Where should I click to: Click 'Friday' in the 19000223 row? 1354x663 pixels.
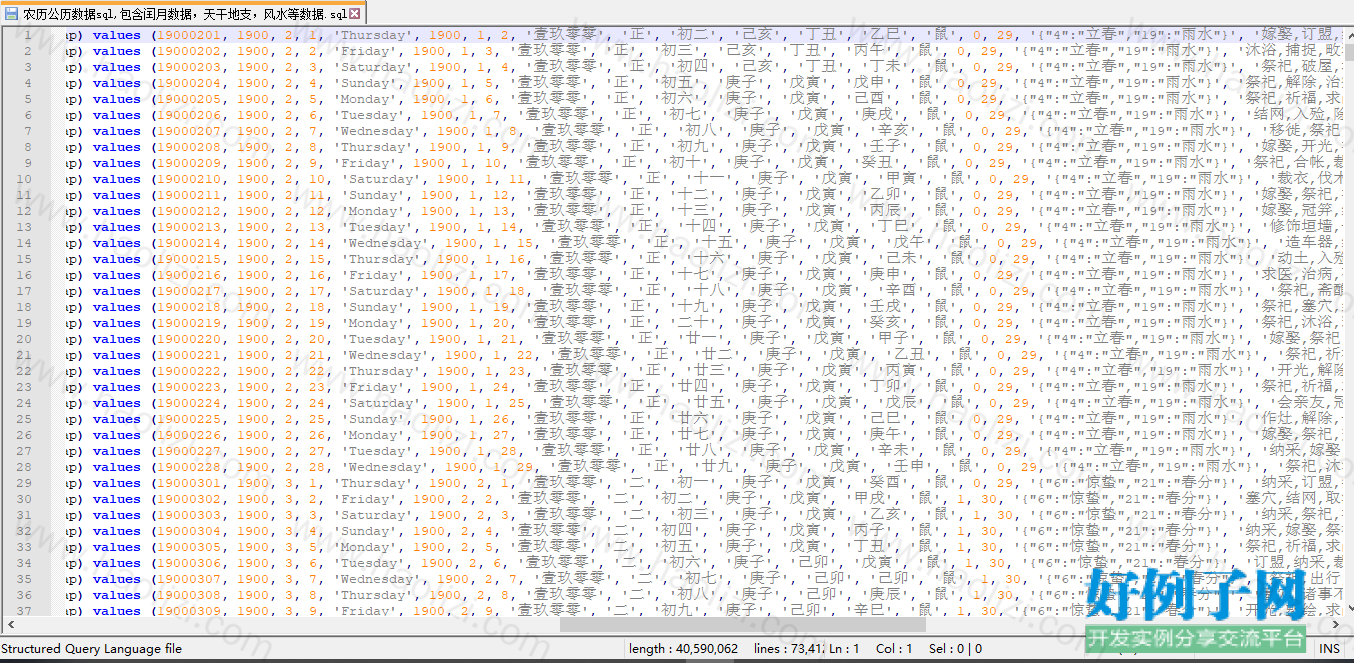(371, 387)
